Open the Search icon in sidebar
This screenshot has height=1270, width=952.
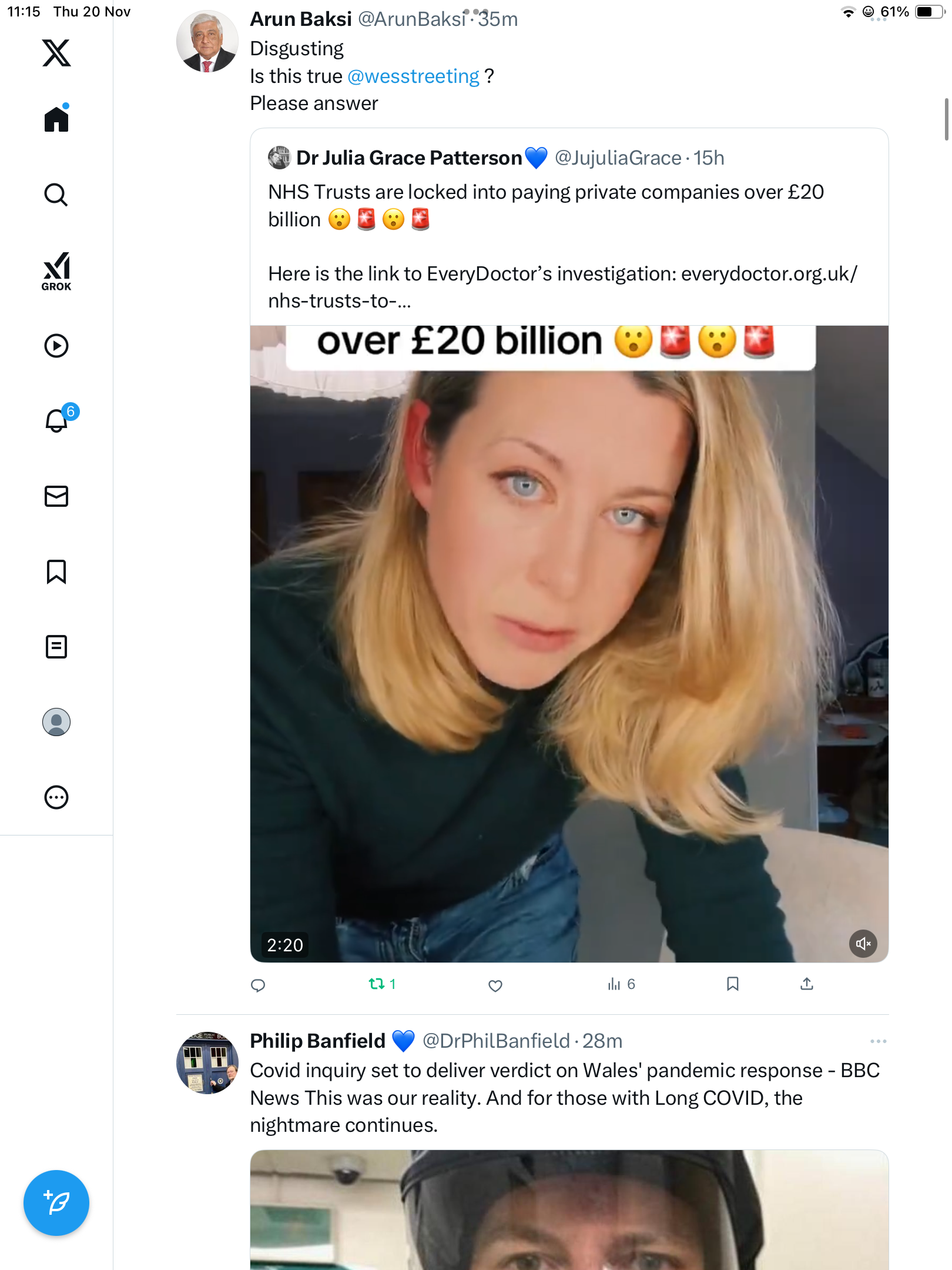pos(56,195)
